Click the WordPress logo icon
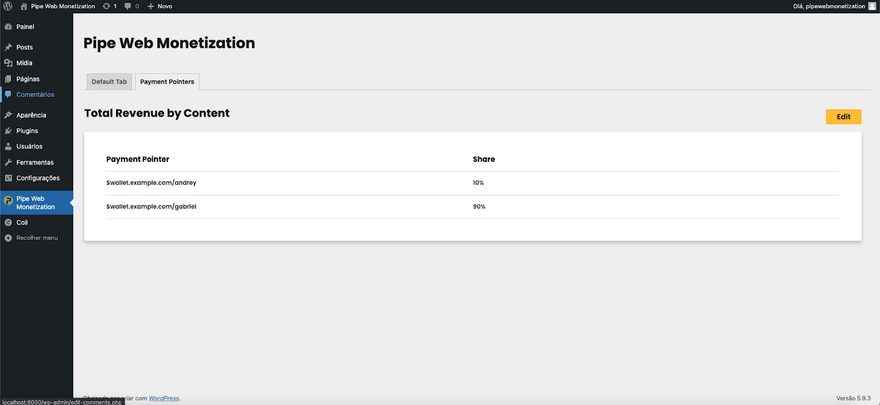Screen dimensions: 880x405 click(x=8, y=6)
